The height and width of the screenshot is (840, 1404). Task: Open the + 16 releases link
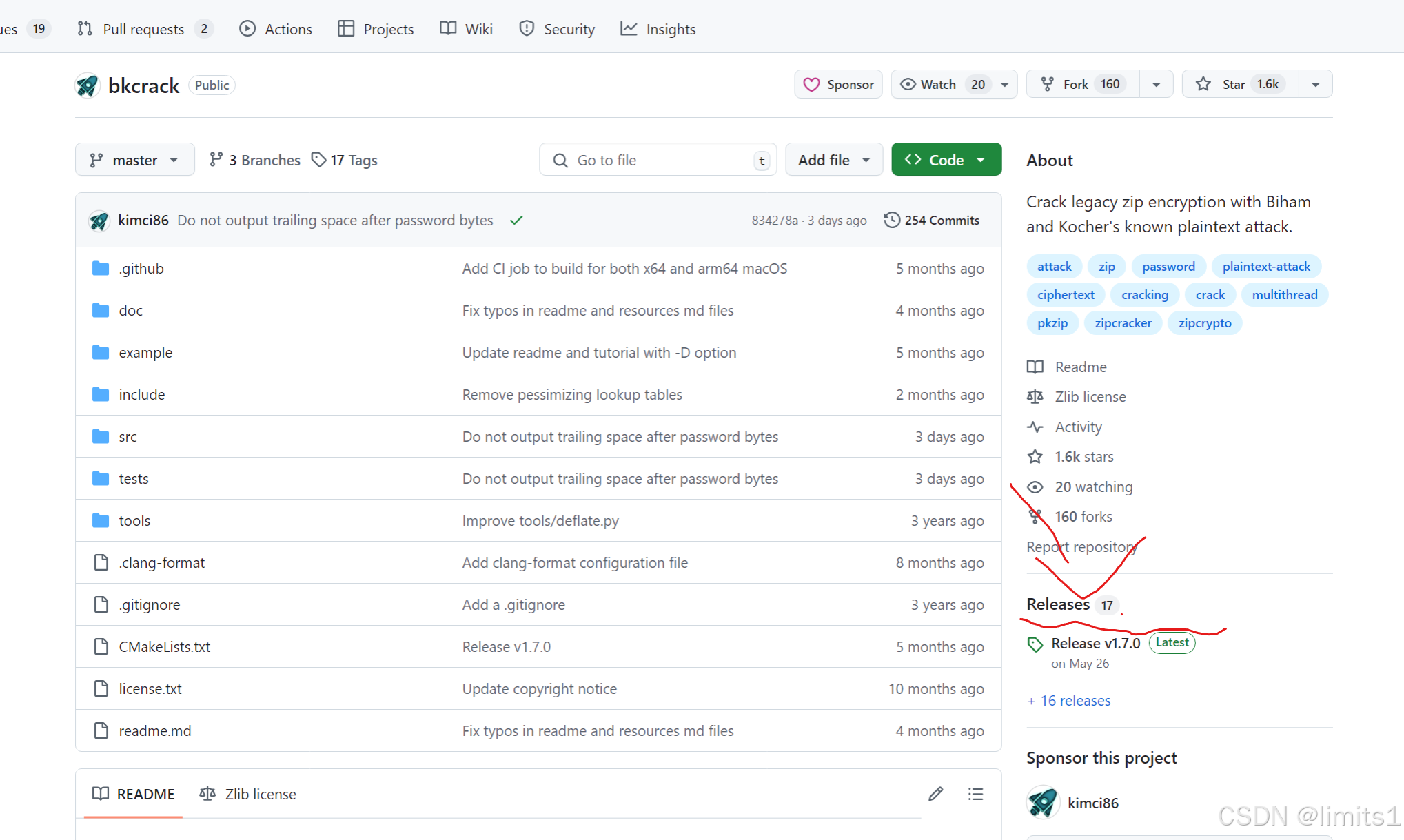1069,700
